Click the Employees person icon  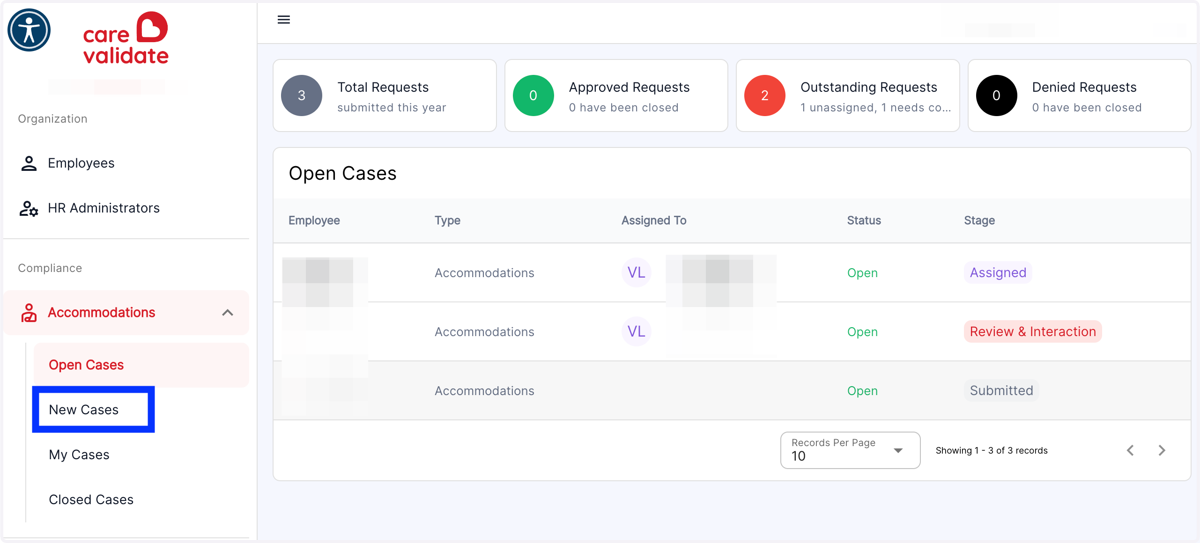point(29,163)
